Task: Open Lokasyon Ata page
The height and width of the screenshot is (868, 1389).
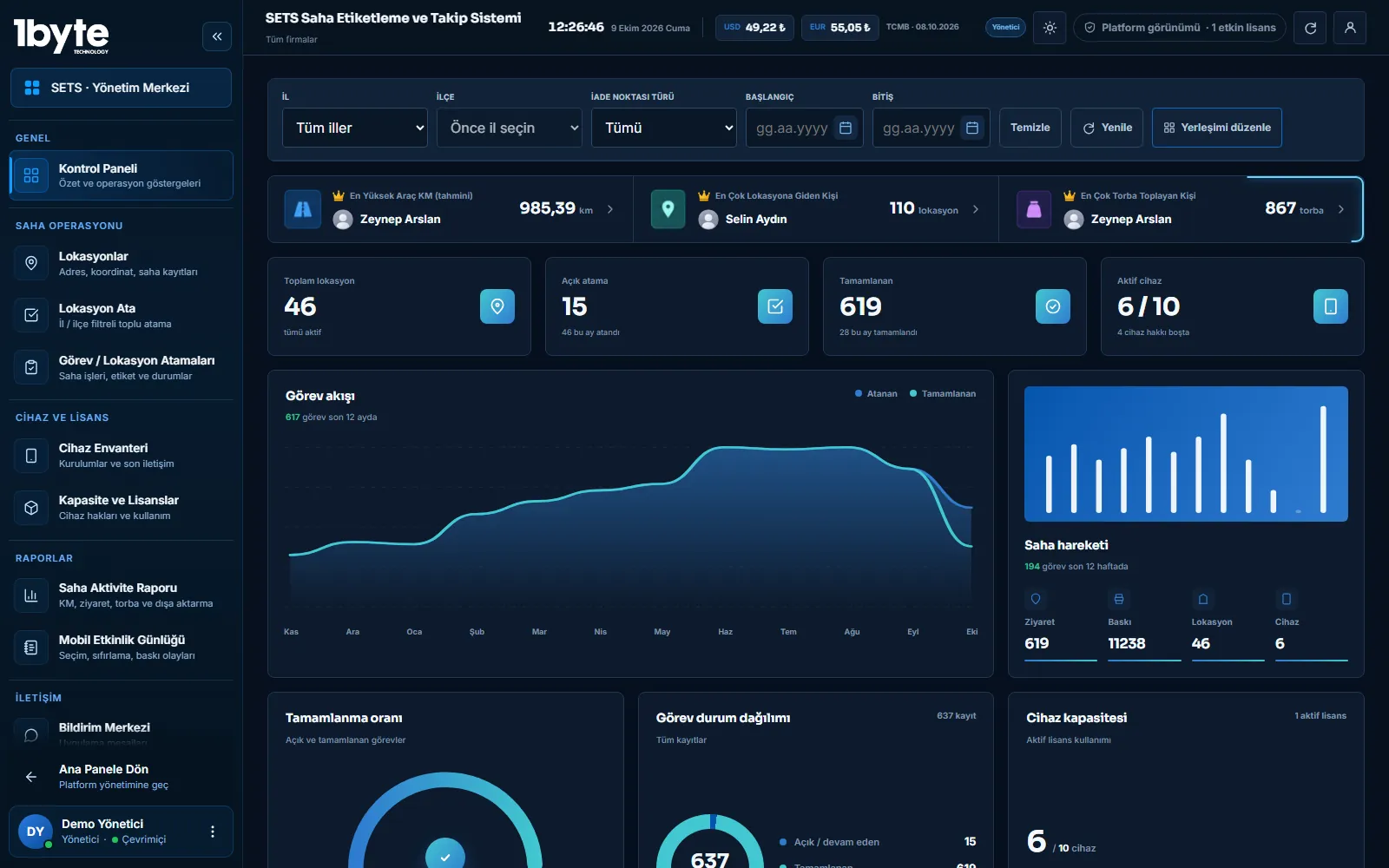Action: tap(121, 315)
